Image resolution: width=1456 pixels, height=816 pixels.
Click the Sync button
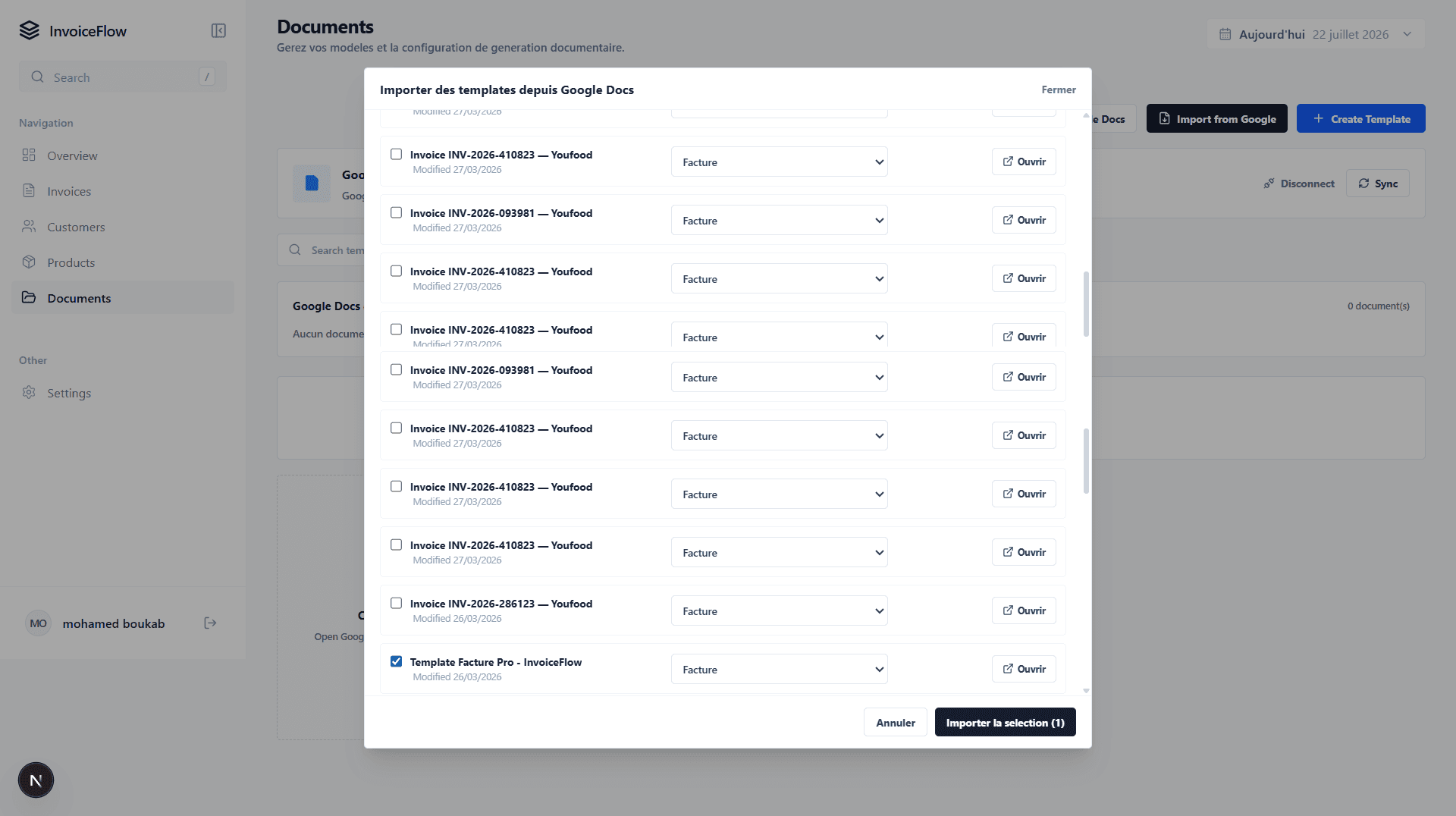click(1377, 184)
